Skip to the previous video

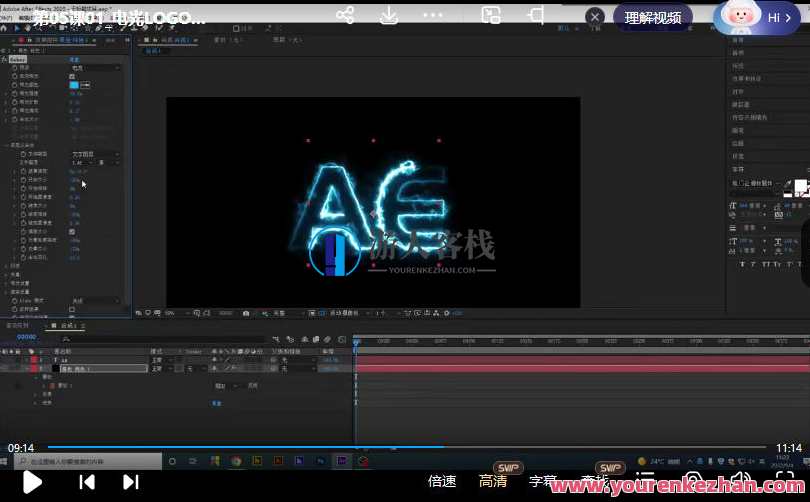[87, 482]
